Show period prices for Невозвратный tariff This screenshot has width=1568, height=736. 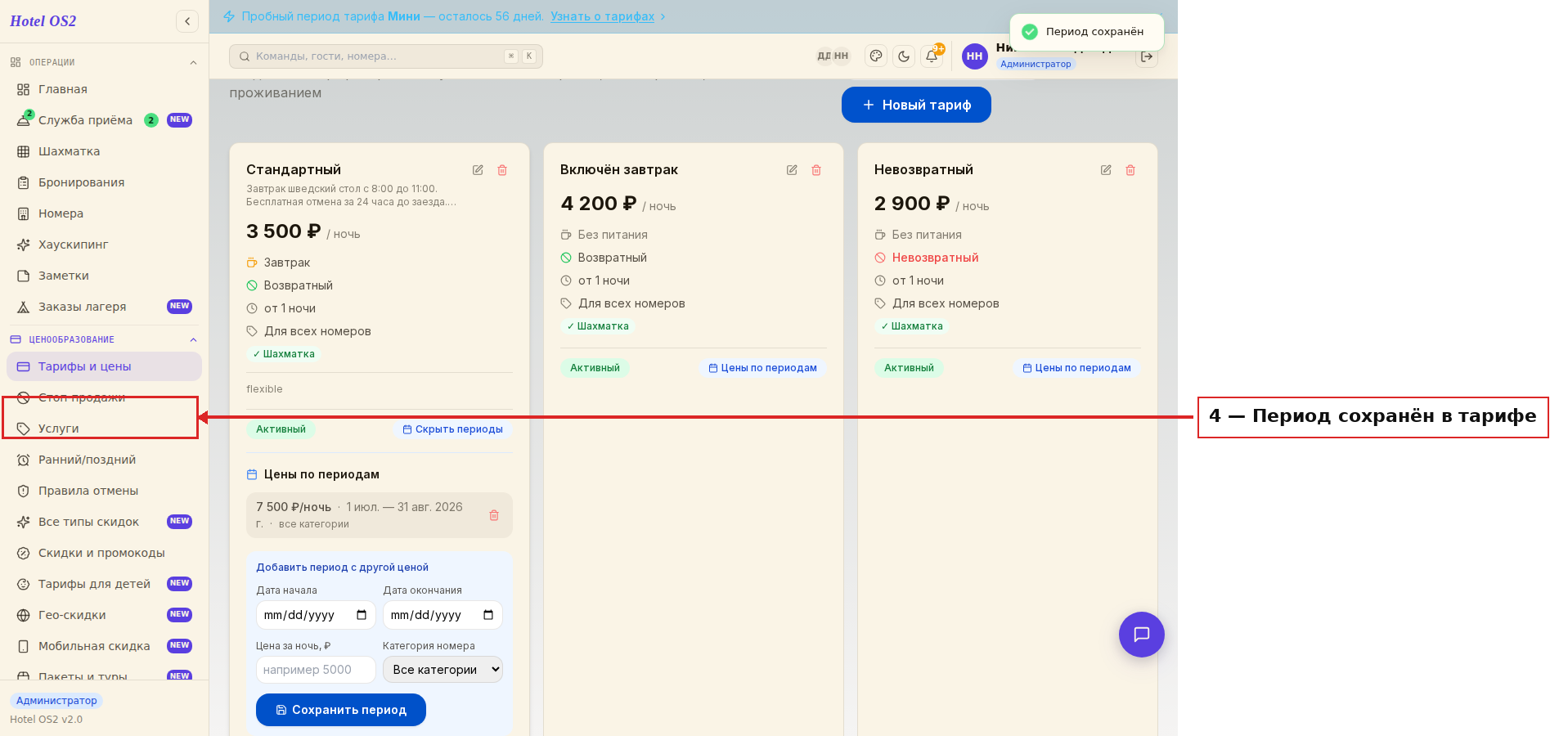[1076, 368]
